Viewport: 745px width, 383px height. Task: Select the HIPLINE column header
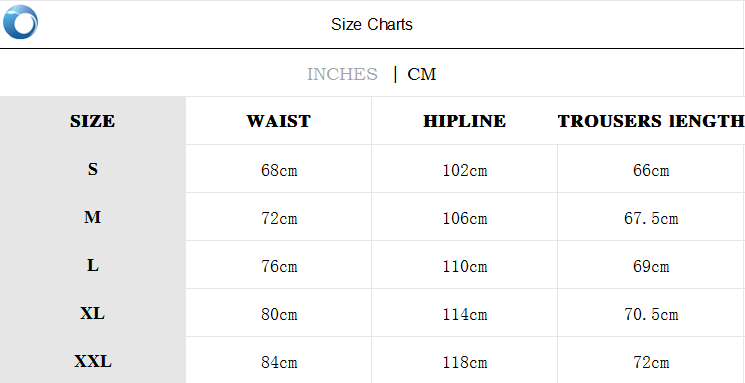point(464,121)
